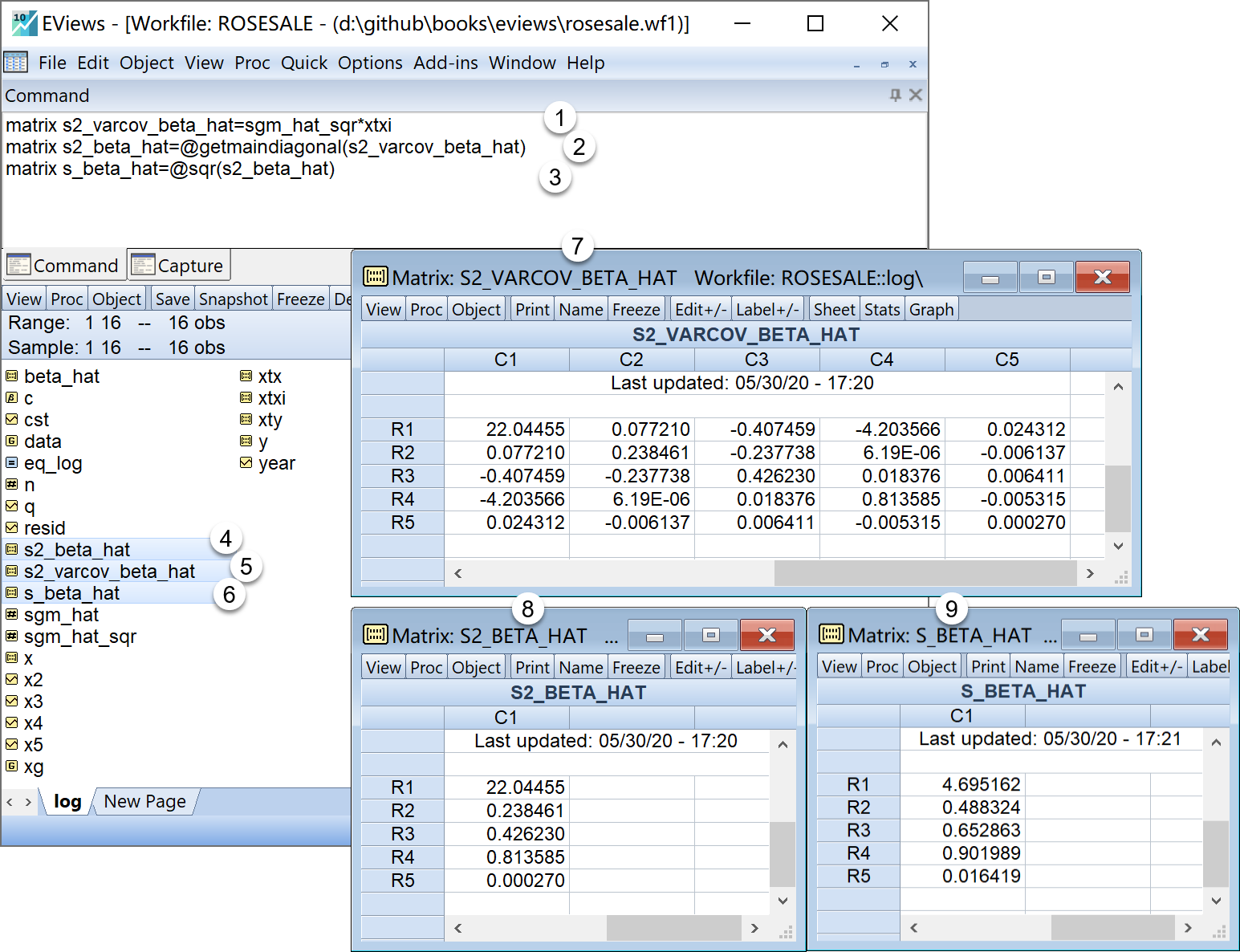Close the Command pane using its X
Image resolution: width=1240 pixels, height=952 pixels.
[916, 96]
